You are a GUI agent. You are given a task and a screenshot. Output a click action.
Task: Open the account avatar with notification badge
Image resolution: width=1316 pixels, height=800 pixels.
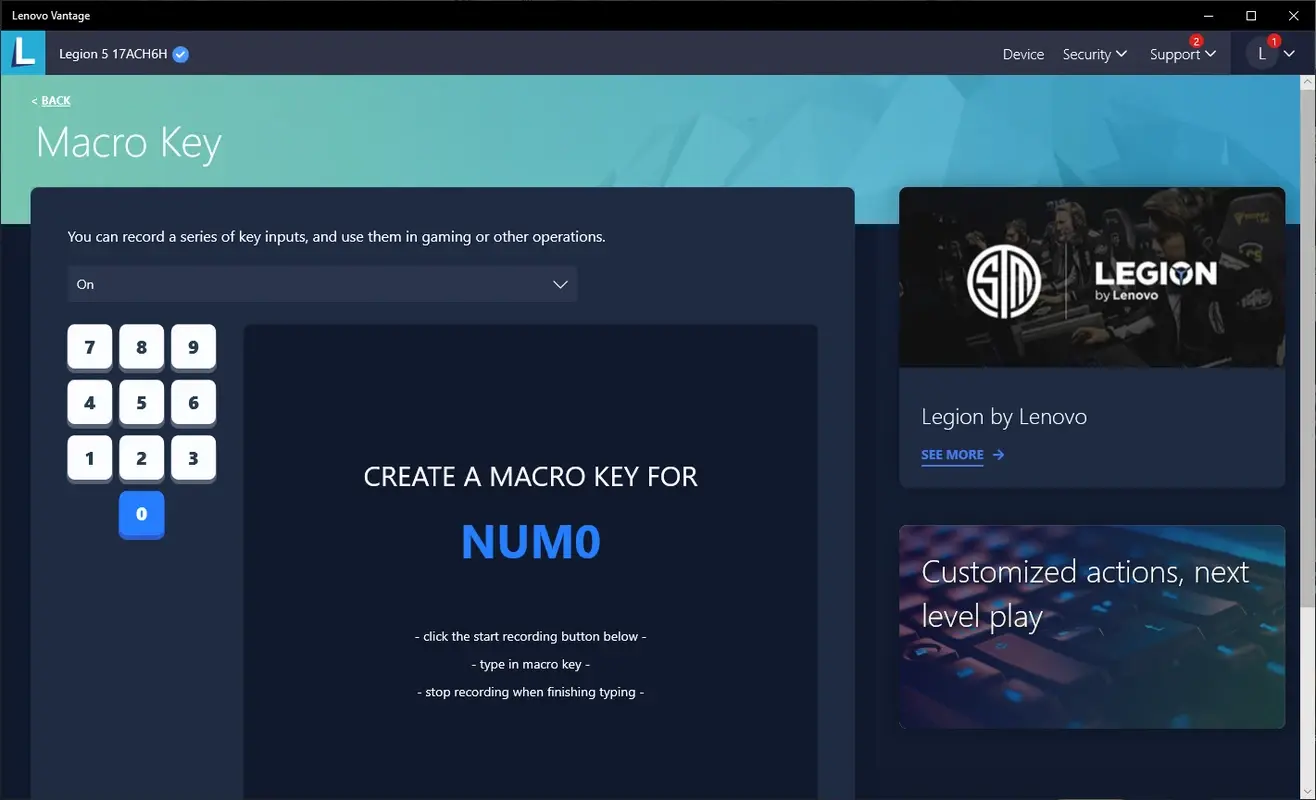pos(1262,52)
